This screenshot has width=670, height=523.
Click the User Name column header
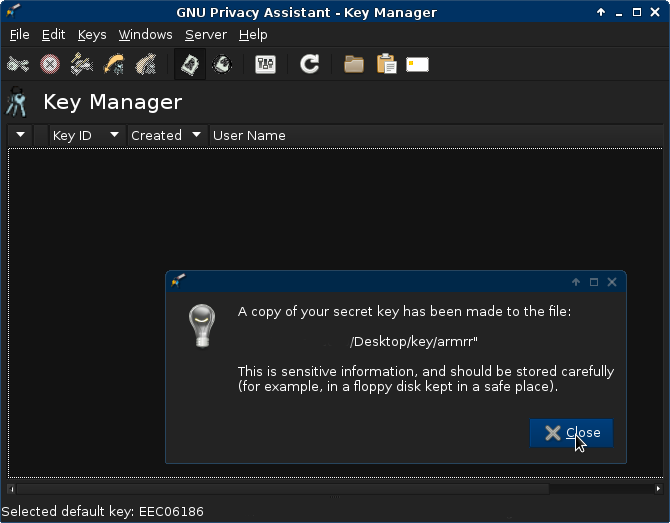pyautogui.click(x=436, y=135)
